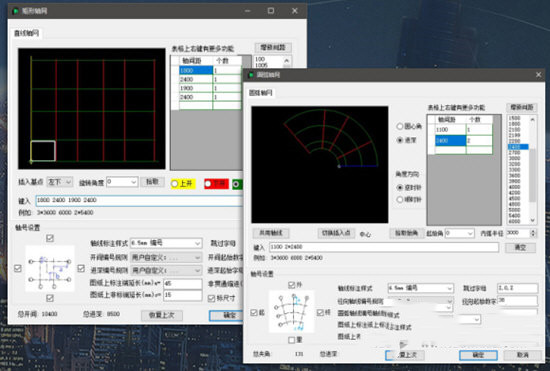Click the input field showing 15
The width and height of the screenshot is (550, 371).
click(183, 295)
